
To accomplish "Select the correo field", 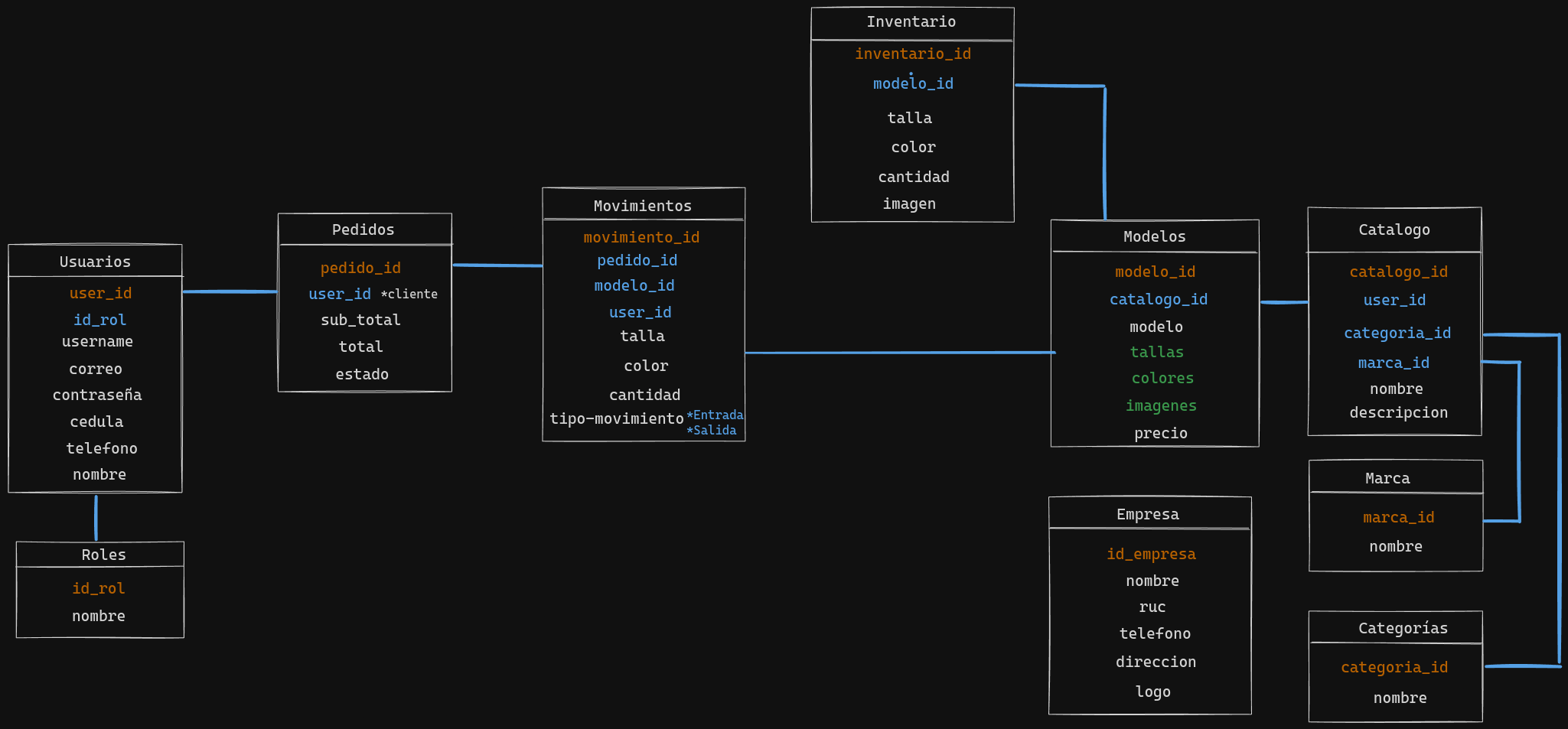I will 96,369.
